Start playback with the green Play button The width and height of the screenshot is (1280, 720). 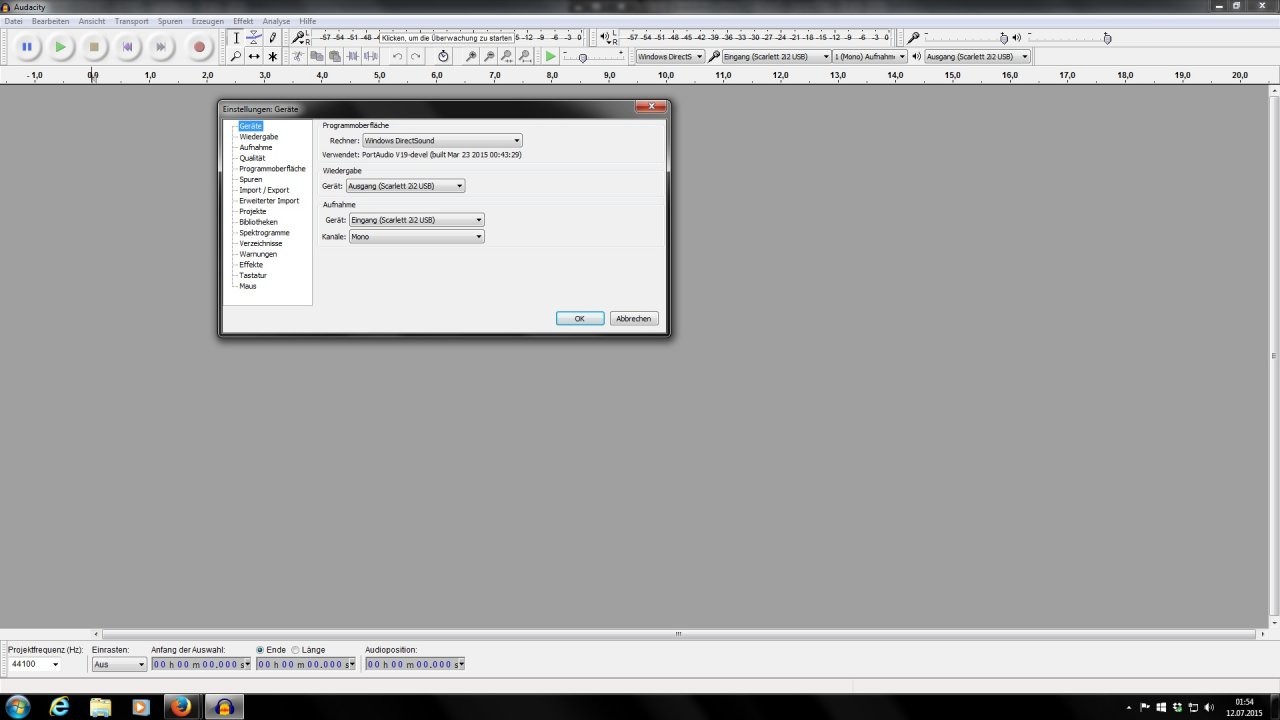[x=61, y=47]
